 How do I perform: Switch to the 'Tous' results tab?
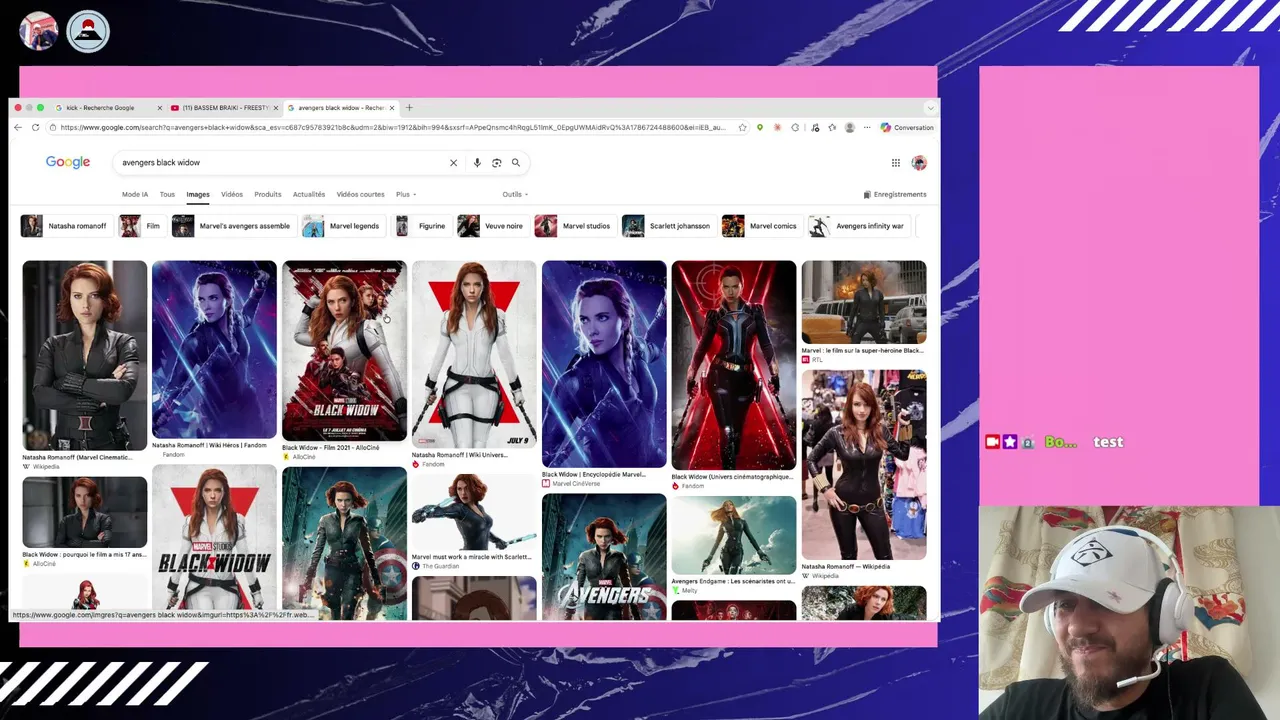pyautogui.click(x=167, y=195)
